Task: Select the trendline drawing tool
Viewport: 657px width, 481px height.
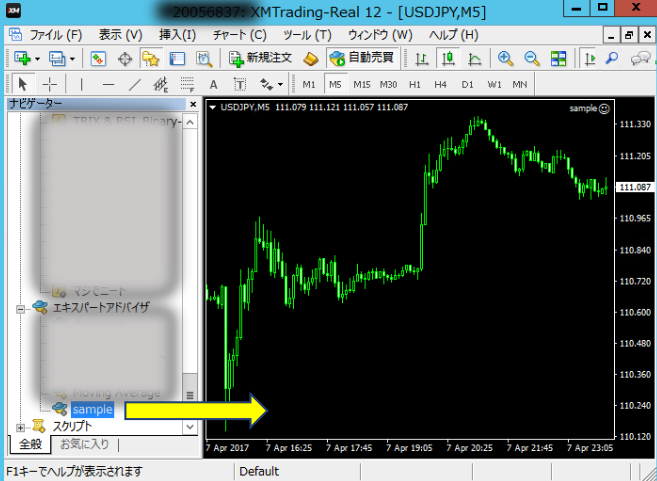Action: pos(135,85)
